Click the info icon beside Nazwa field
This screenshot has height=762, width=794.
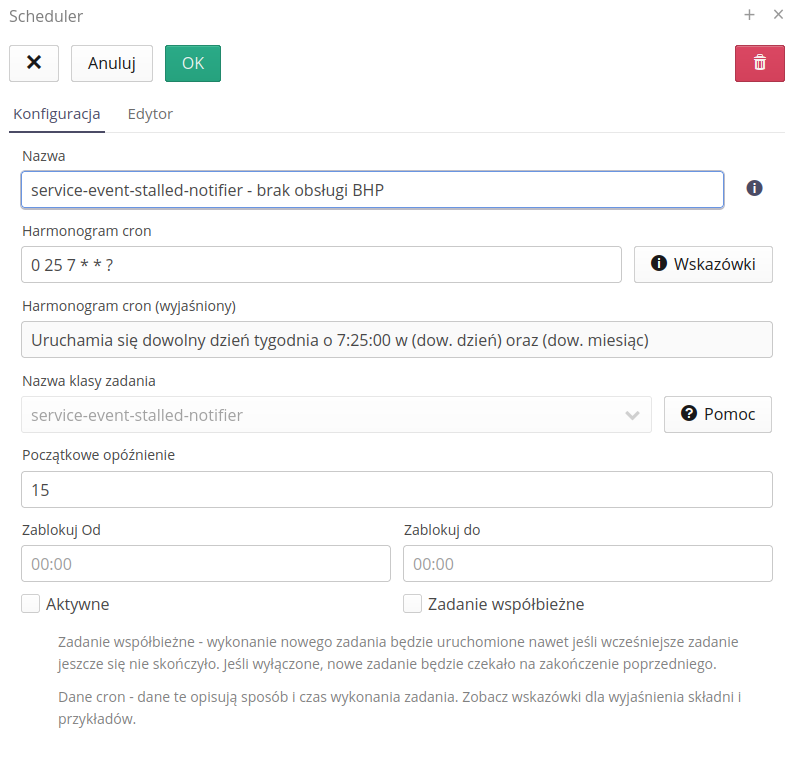(x=755, y=188)
